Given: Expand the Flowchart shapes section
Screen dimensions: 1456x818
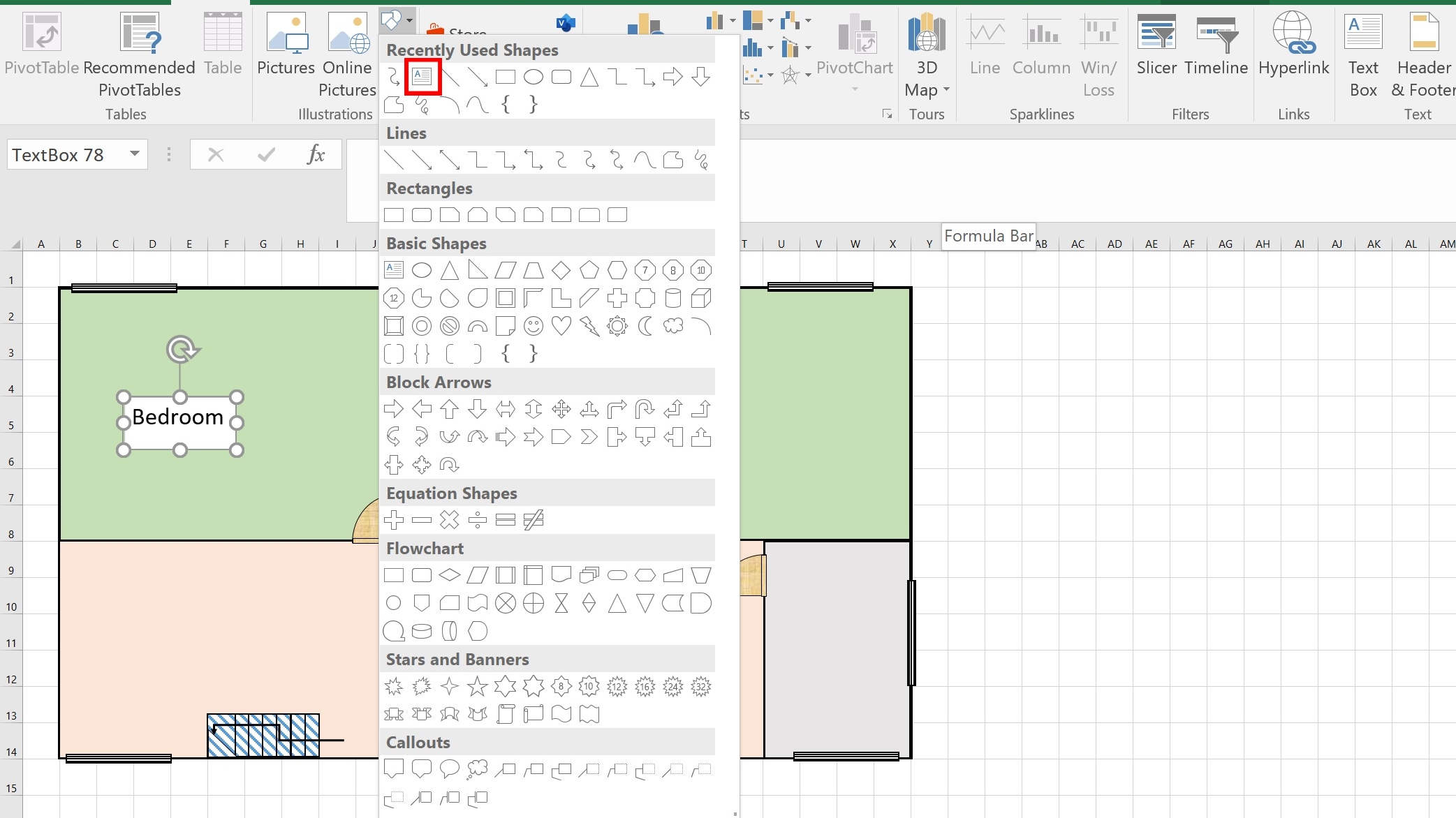Looking at the screenshot, I should coord(424,548).
